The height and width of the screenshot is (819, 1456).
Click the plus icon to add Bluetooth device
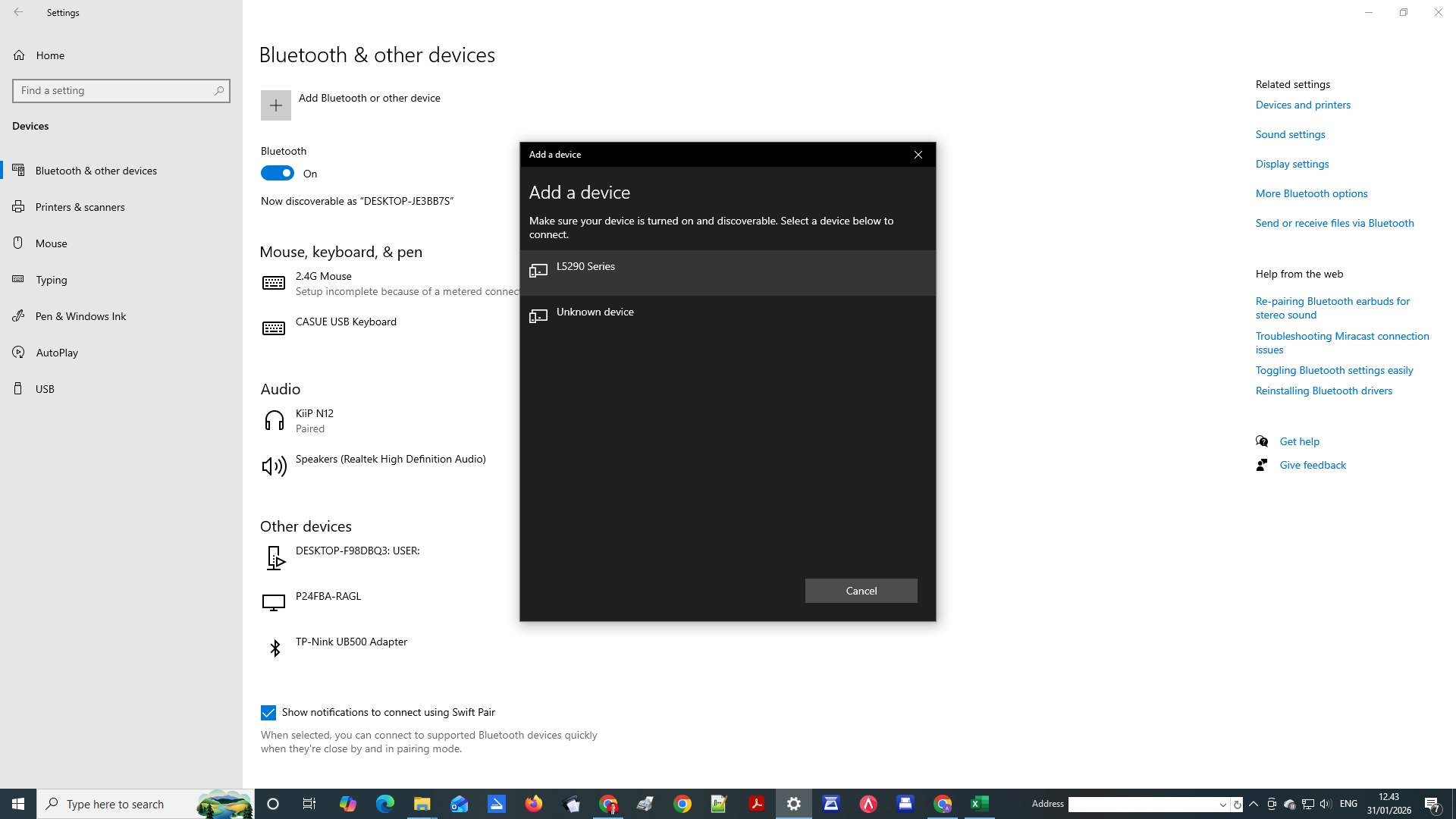(275, 105)
